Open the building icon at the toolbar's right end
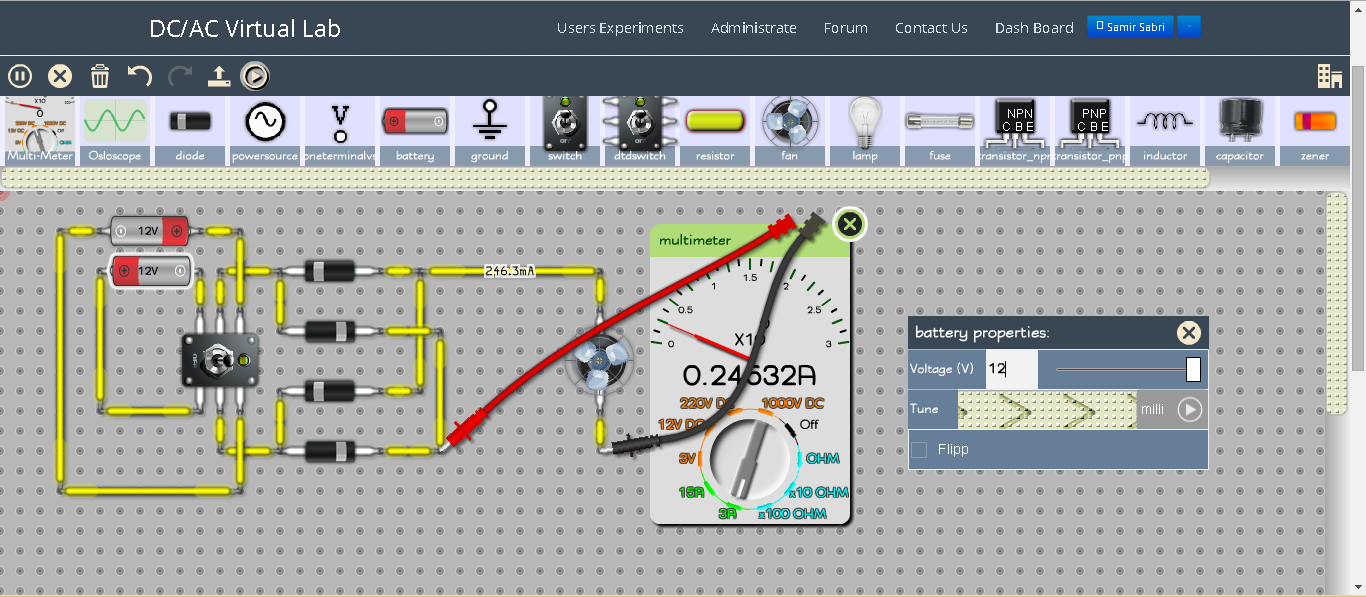The width and height of the screenshot is (1366, 597). pyautogui.click(x=1329, y=77)
